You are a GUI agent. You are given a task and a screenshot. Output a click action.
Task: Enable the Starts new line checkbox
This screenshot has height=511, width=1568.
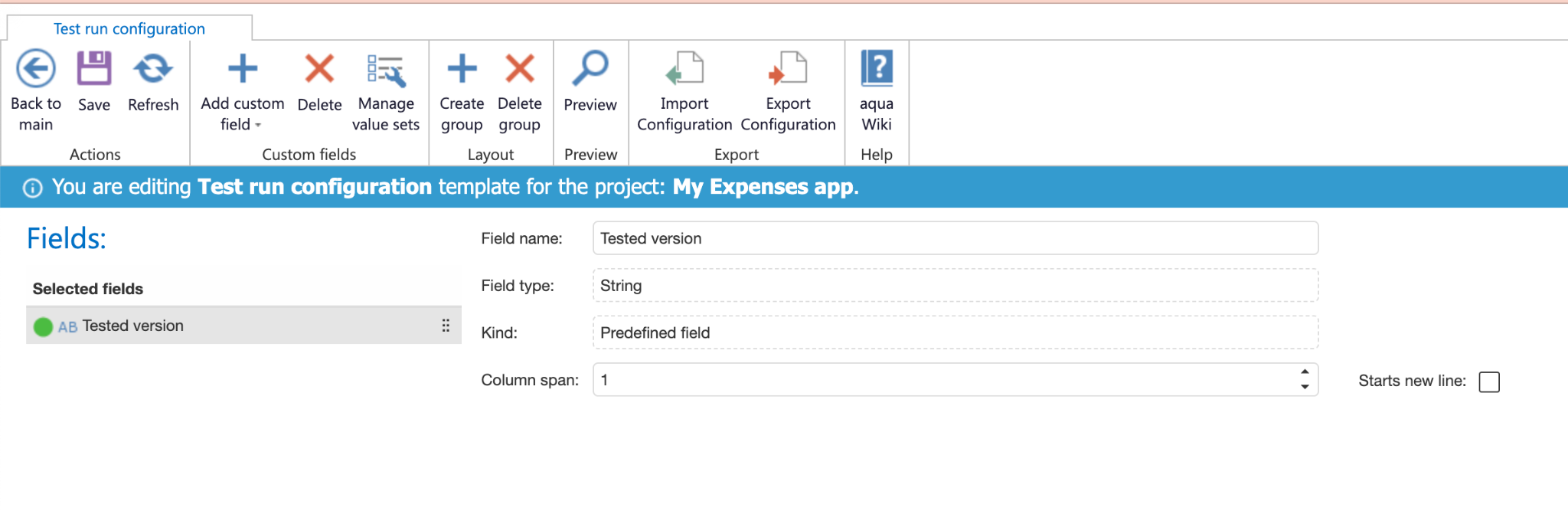click(1489, 382)
